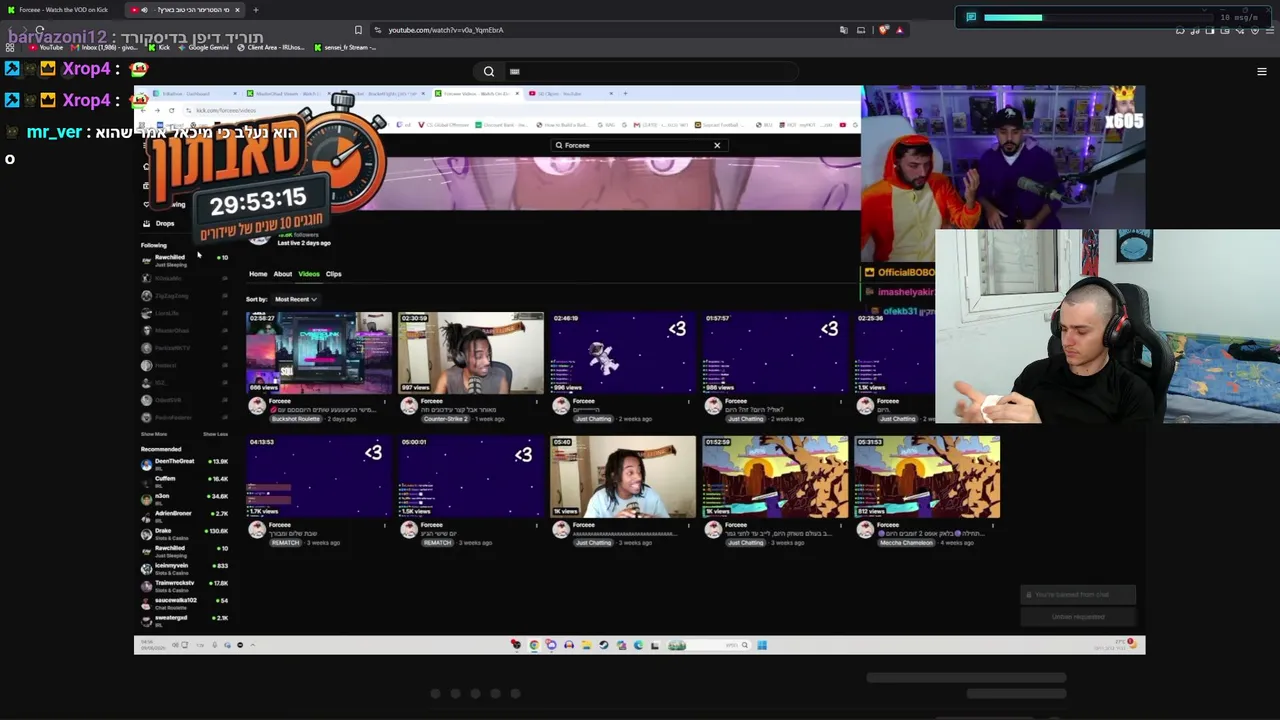Click the Brave Shields lion icon
This screenshot has width=1280, height=720.
[x=883, y=30]
